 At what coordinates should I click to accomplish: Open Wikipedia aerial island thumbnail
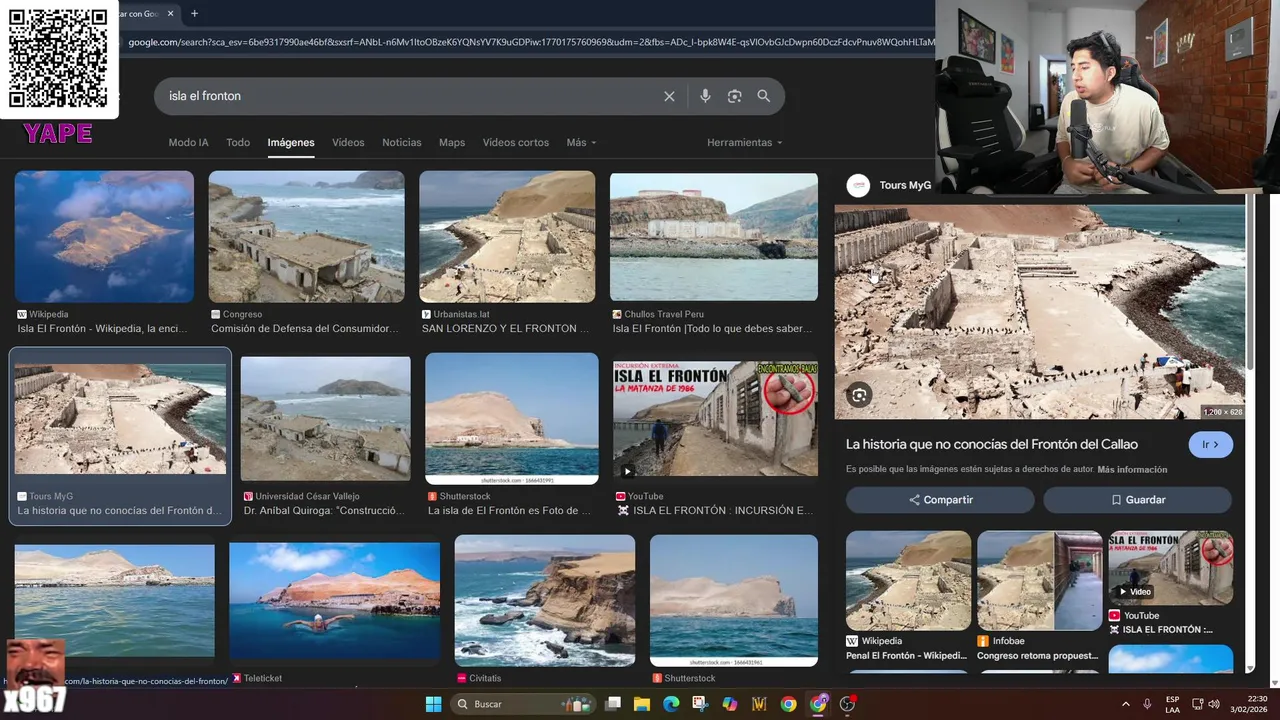(104, 237)
